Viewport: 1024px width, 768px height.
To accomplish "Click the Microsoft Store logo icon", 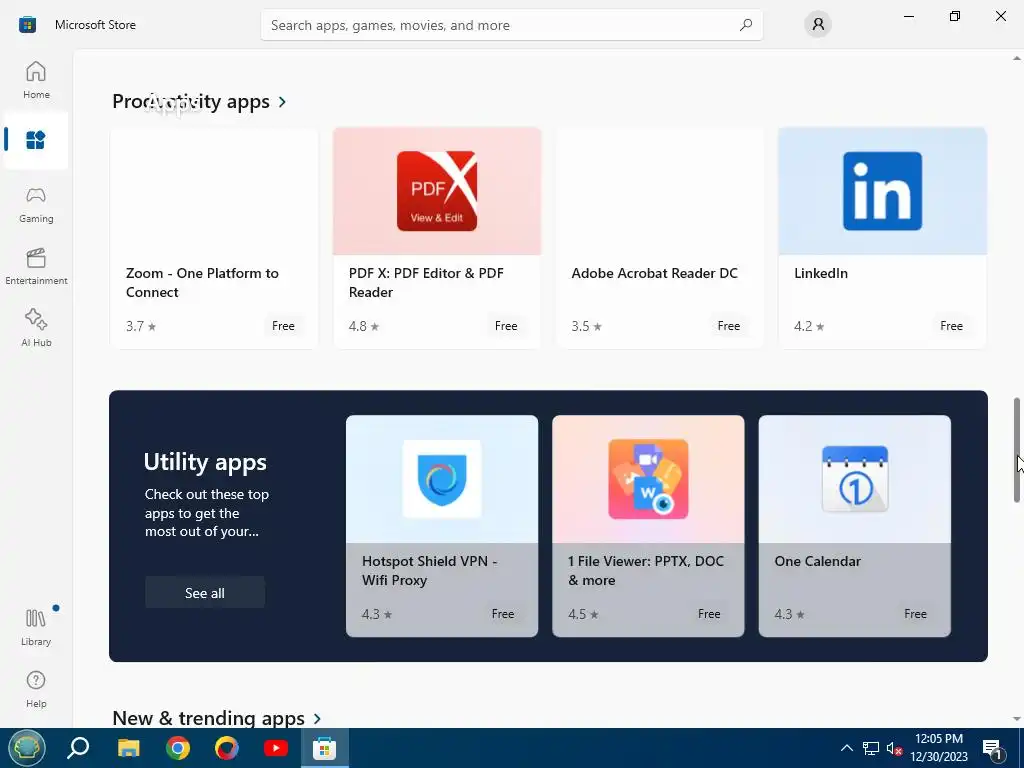I will click(x=27, y=25).
